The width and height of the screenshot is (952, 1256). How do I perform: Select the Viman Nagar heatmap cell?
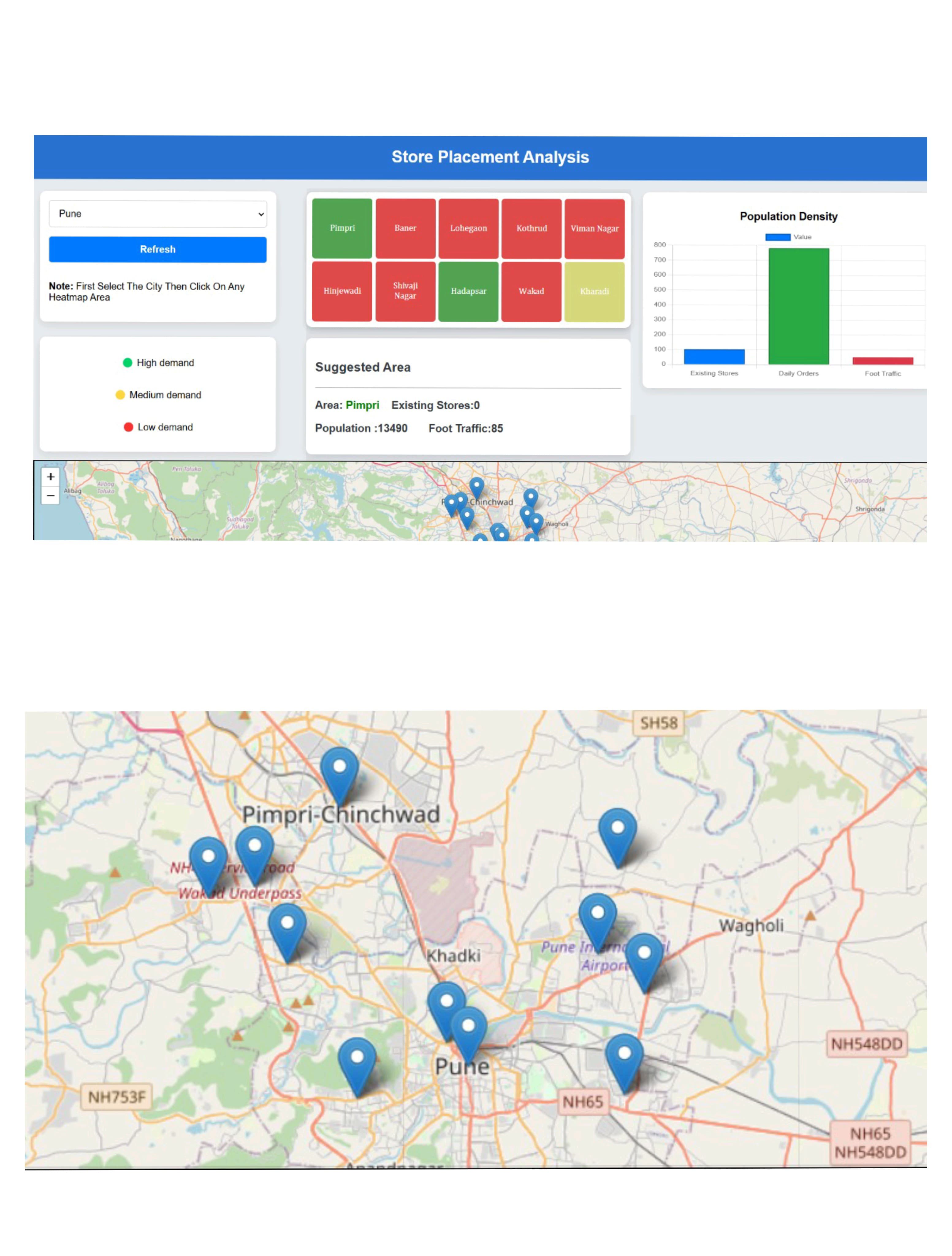point(595,228)
